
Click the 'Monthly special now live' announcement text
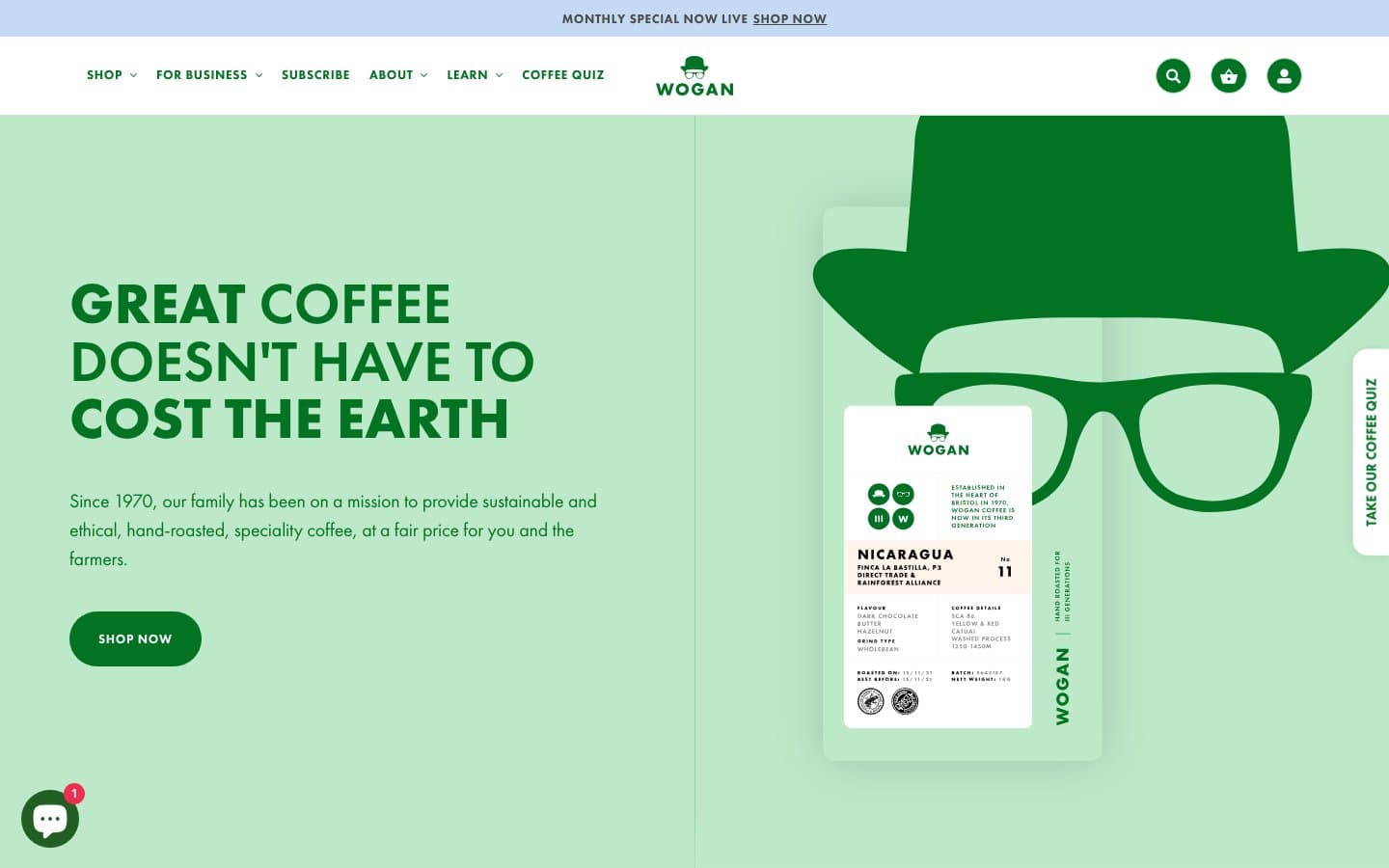click(655, 18)
